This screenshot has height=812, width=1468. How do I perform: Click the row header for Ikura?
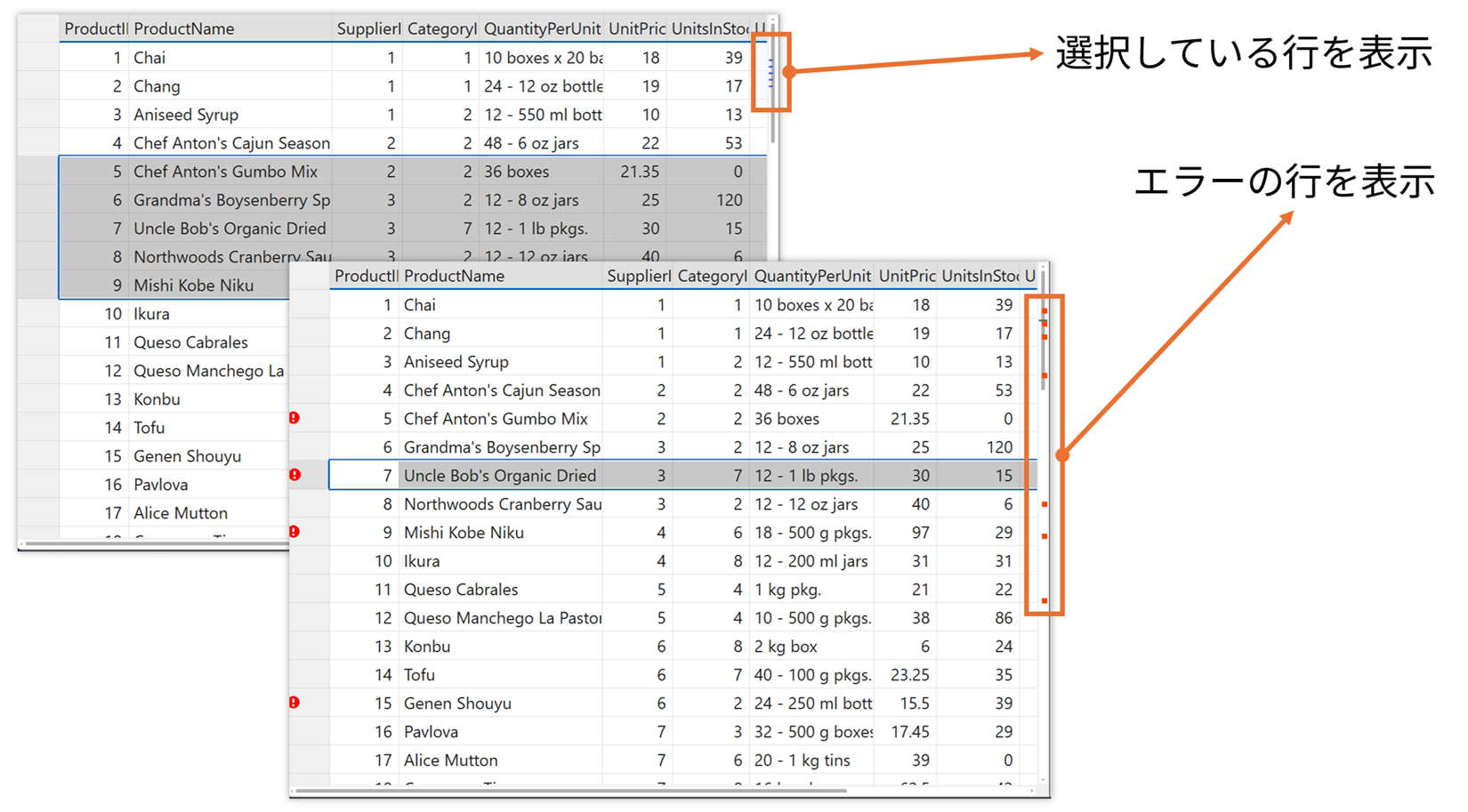(307, 560)
